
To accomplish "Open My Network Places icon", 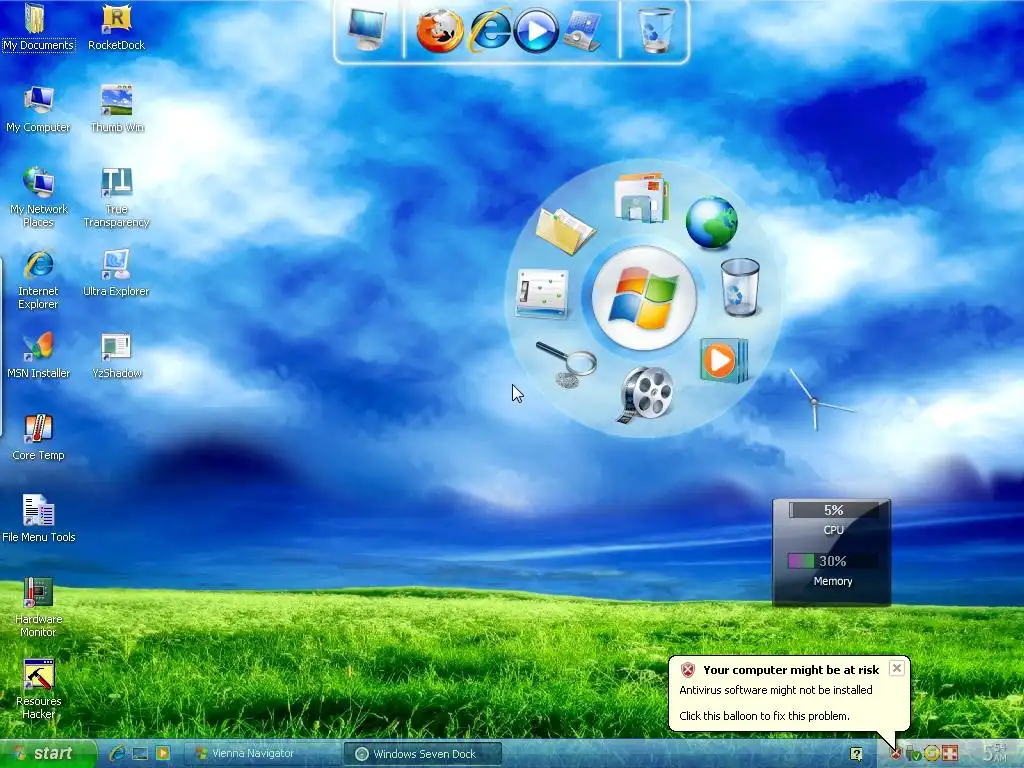I will tap(38, 197).
